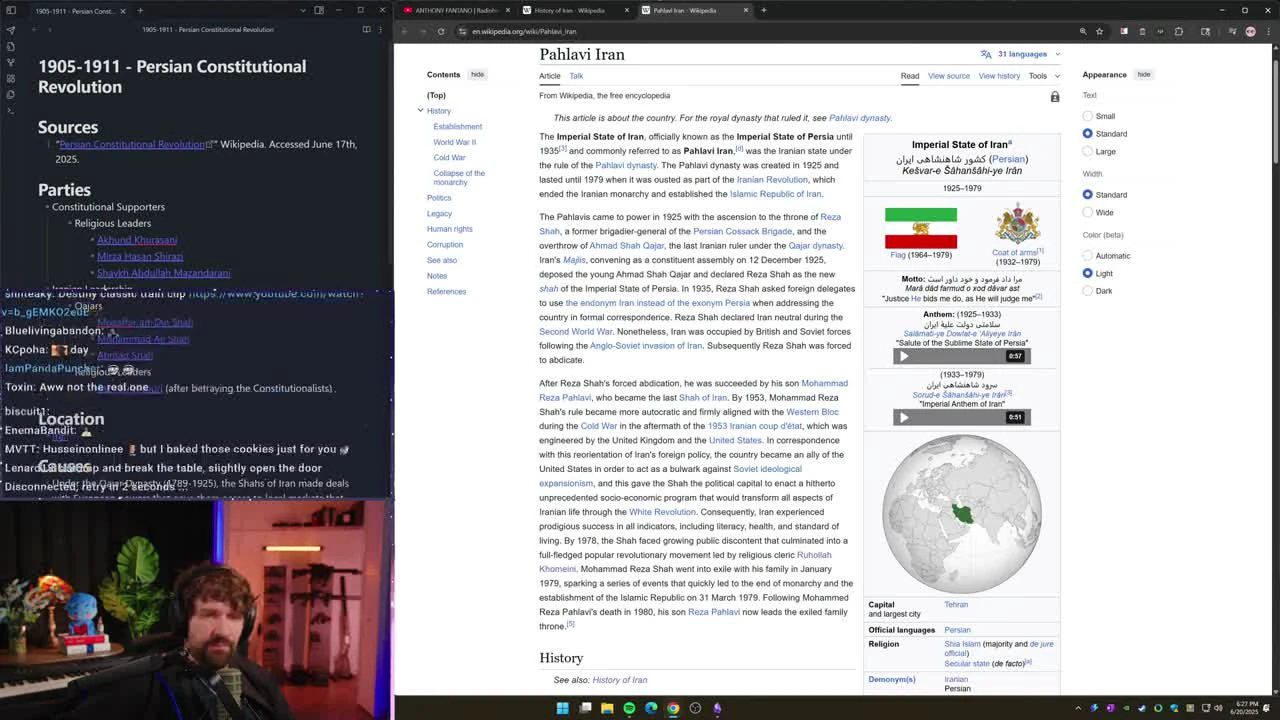Hide the Appearance panel
This screenshot has height=720, width=1280.
click(x=1143, y=75)
